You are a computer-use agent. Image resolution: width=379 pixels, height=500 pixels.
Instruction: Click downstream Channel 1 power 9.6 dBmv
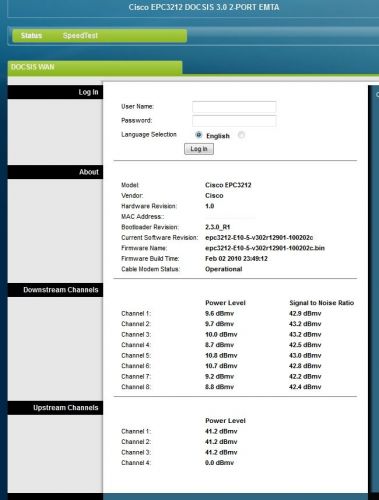click(219, 314)
